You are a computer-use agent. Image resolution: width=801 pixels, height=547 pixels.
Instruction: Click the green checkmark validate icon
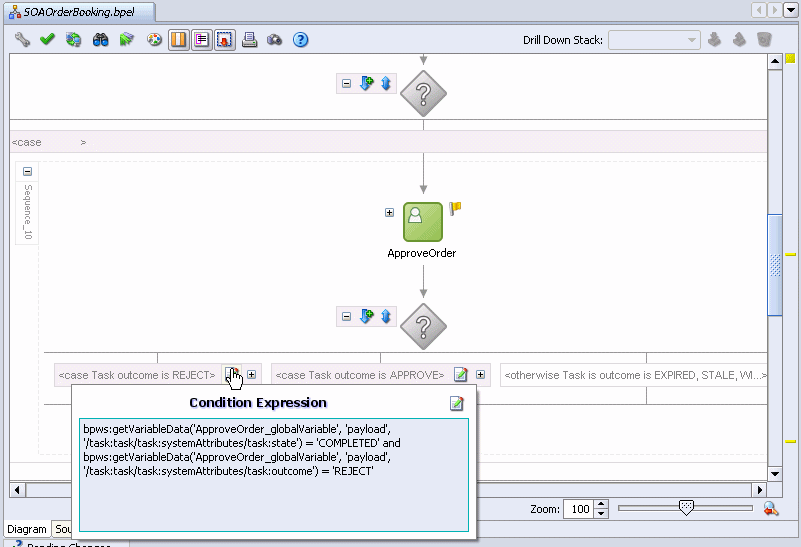point(48,39)
